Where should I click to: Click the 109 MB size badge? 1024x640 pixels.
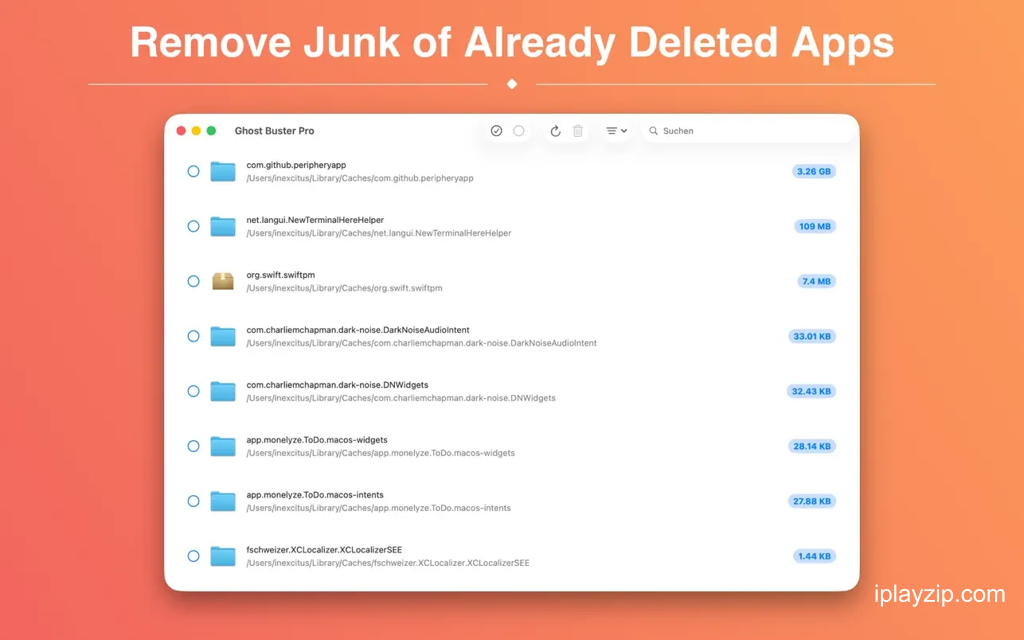[814, 226]
